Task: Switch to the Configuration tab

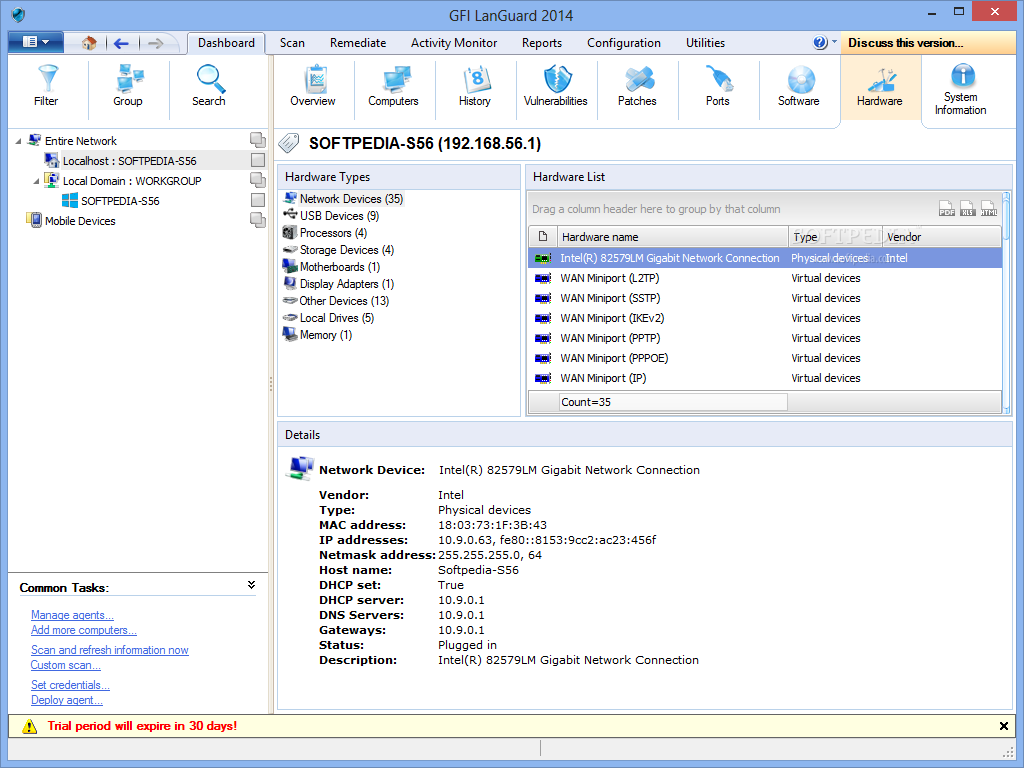Action: tap(624, 43)
